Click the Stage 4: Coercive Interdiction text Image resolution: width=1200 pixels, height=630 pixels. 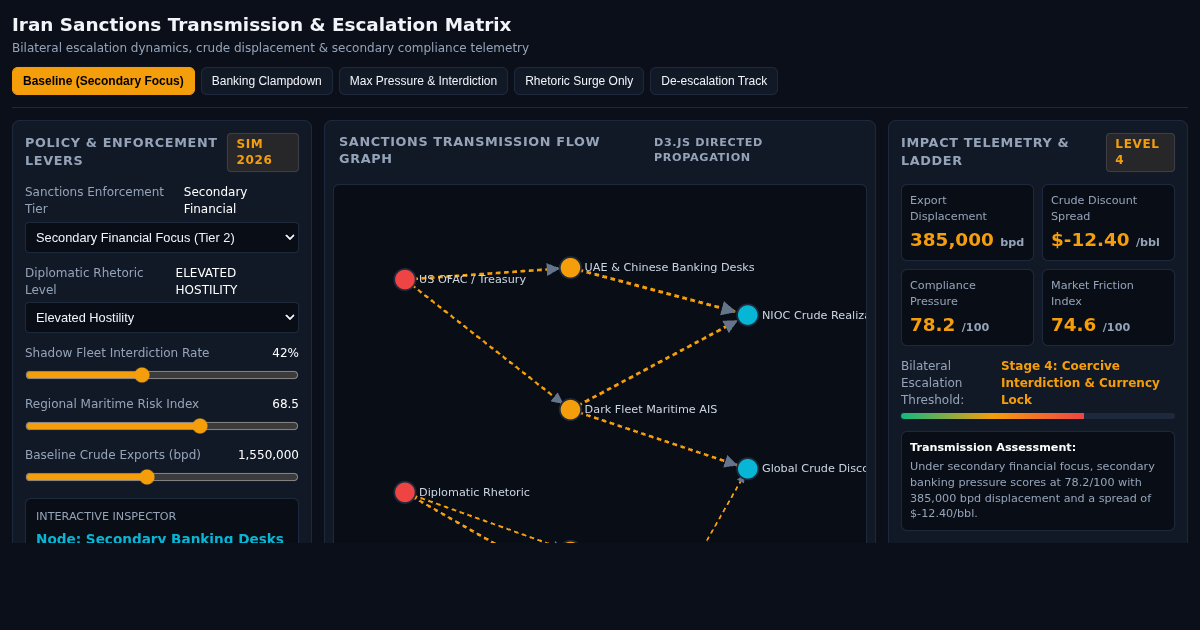coord(1081,383)
